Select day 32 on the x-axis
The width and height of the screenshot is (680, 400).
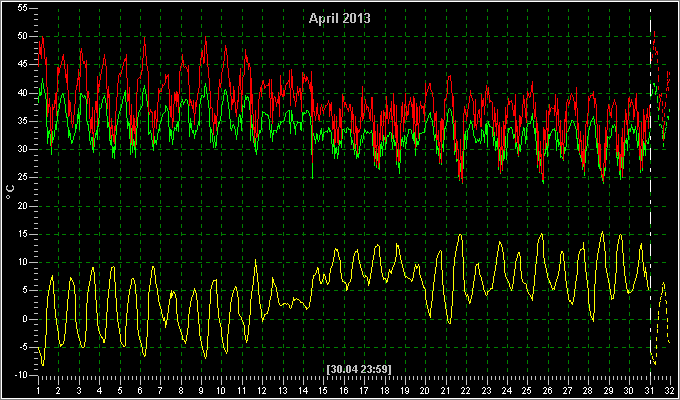[x=670, y=391]
